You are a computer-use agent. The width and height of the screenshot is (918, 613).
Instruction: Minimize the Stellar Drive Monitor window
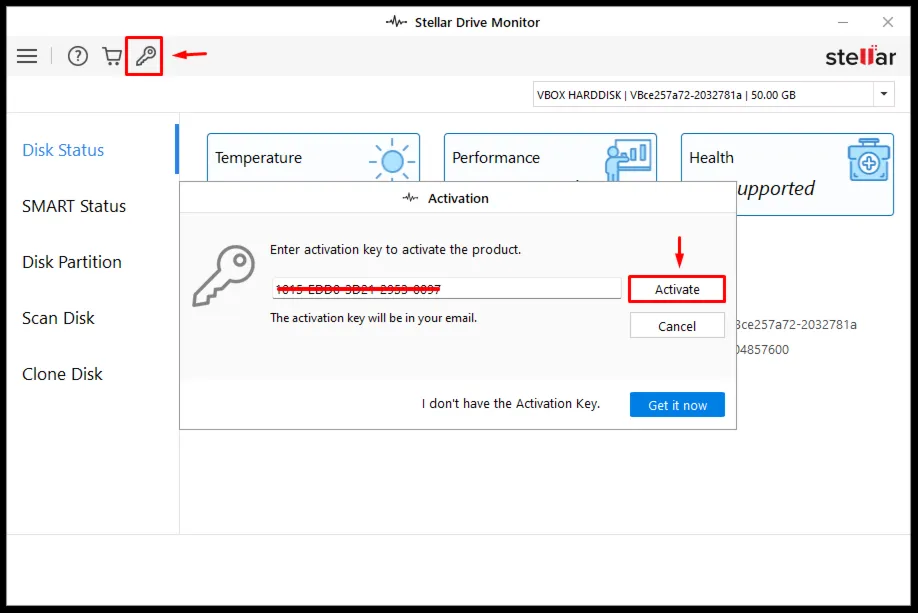tap(843, 22)
